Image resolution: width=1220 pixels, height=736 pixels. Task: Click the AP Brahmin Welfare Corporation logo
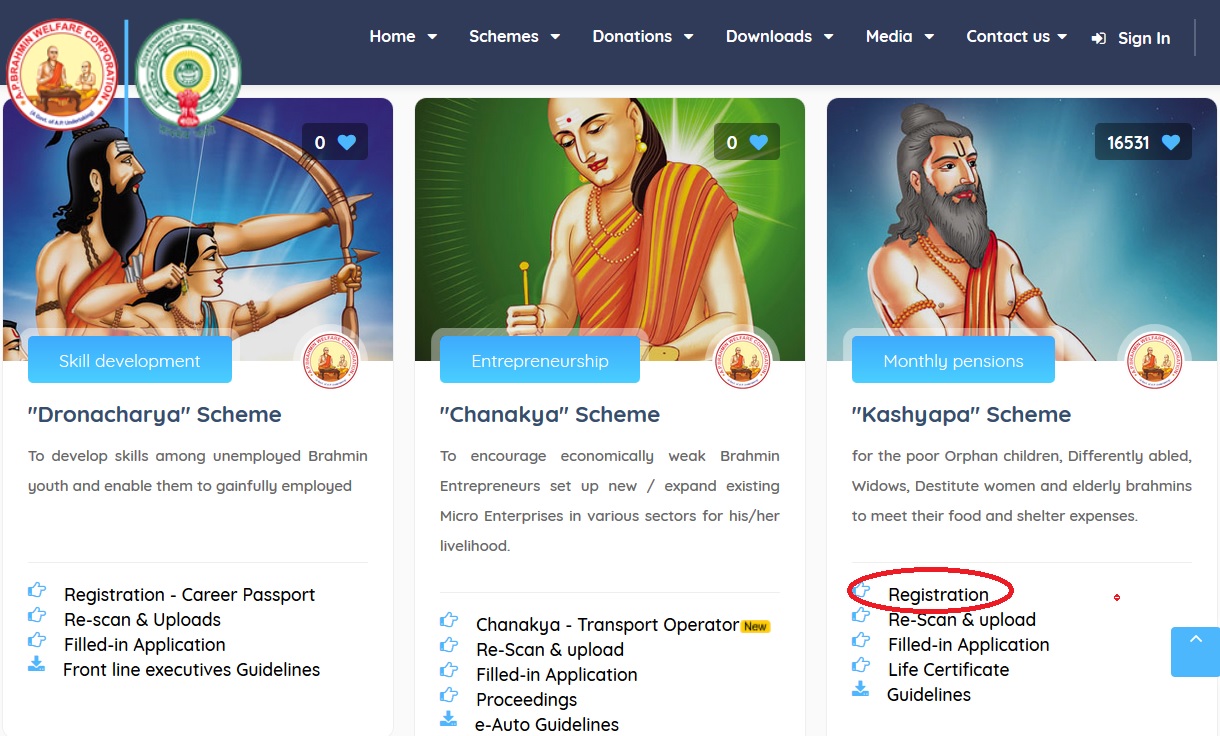[62, 76]
